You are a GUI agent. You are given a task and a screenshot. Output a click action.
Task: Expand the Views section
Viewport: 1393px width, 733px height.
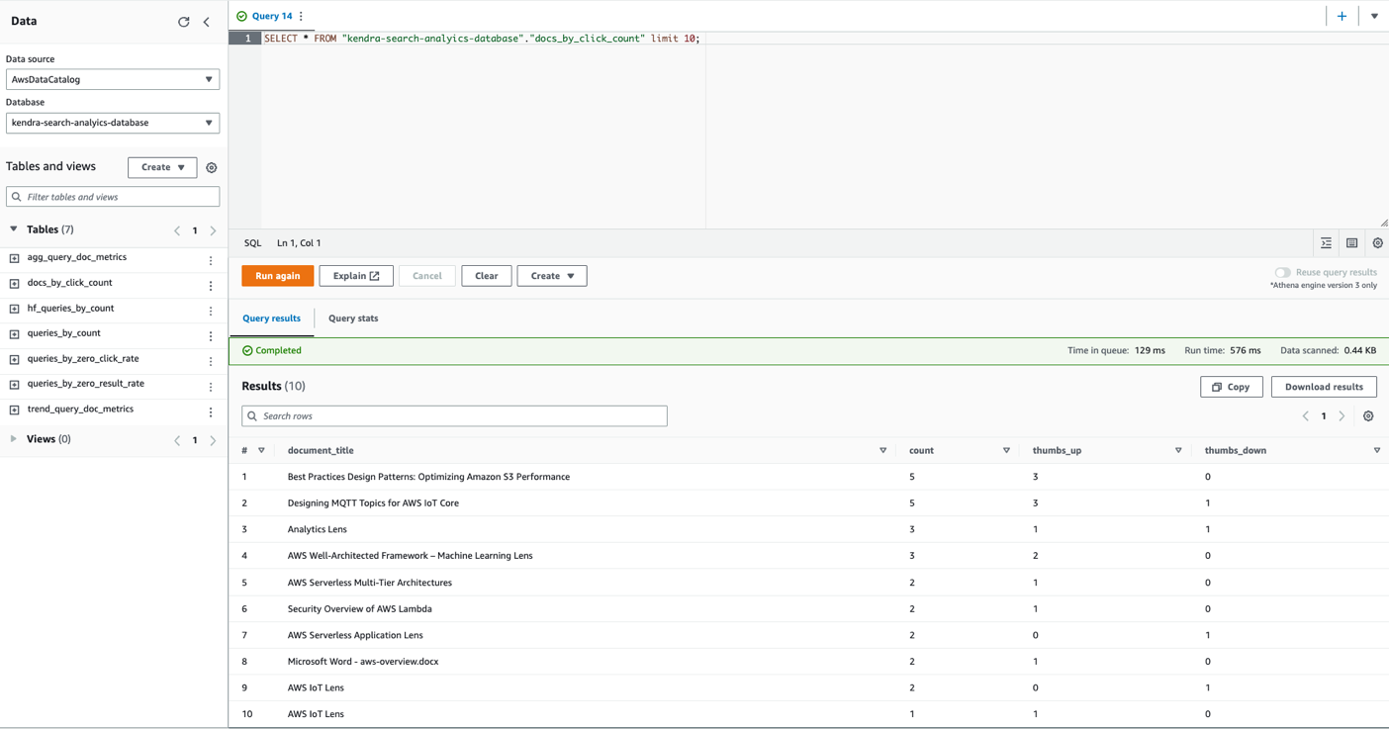[x=14, y=439]
